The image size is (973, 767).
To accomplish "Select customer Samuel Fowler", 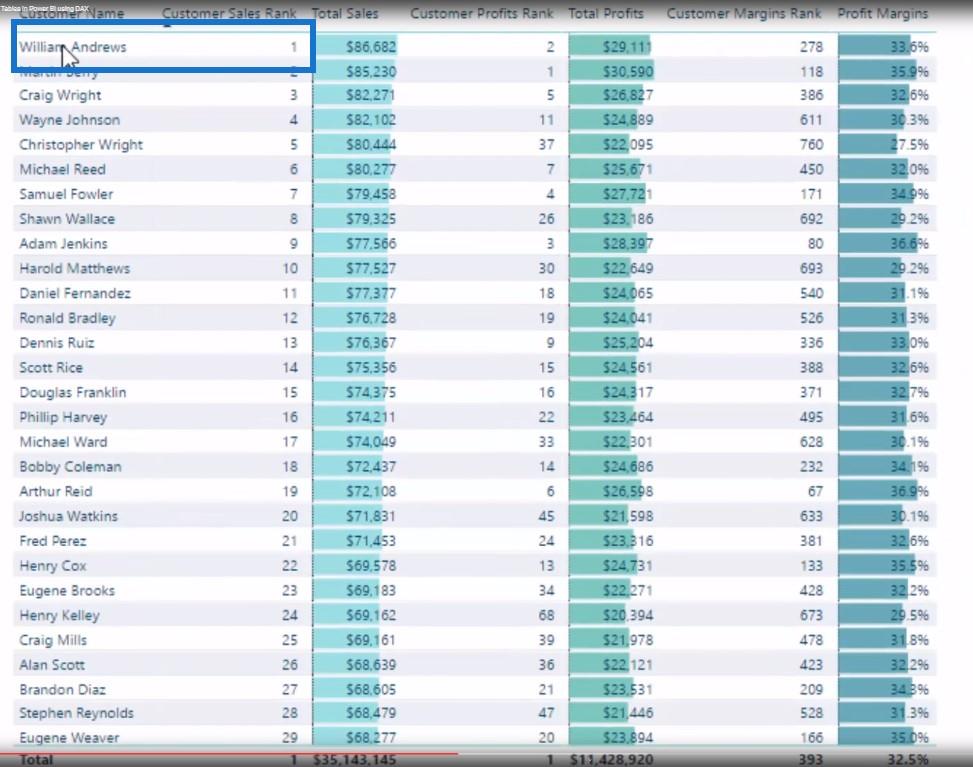I will pos(66,195).
